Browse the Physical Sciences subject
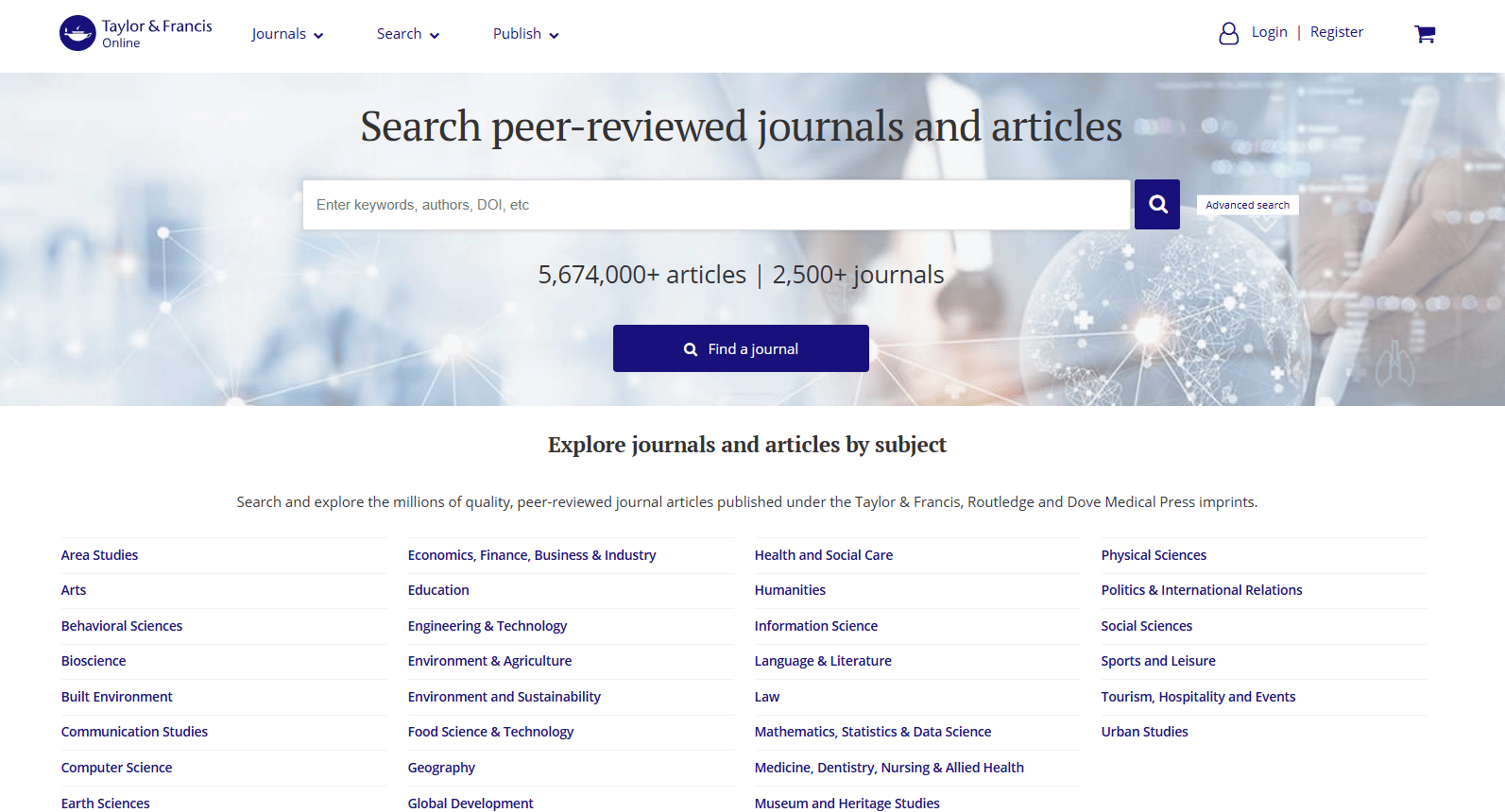This screenshot has height=812, width=1505. point(1154,555)
